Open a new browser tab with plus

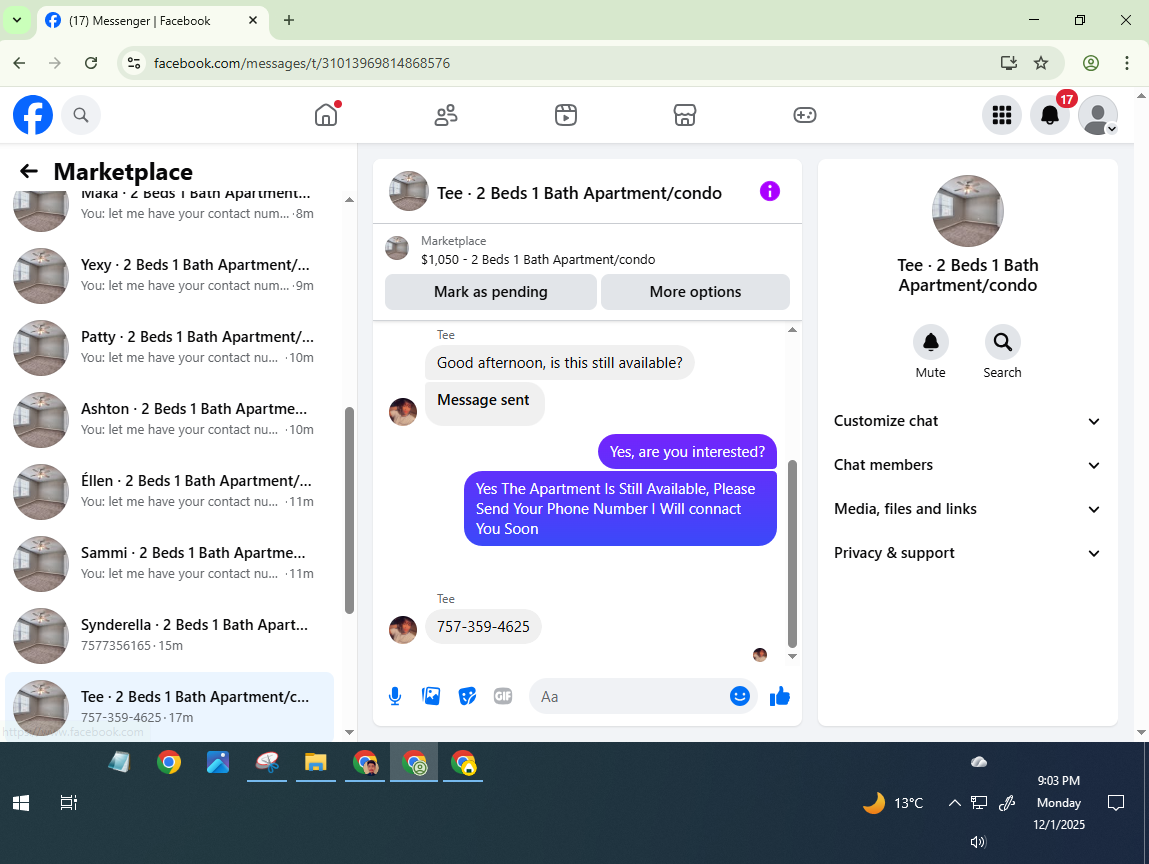click(x=289, y=21)
